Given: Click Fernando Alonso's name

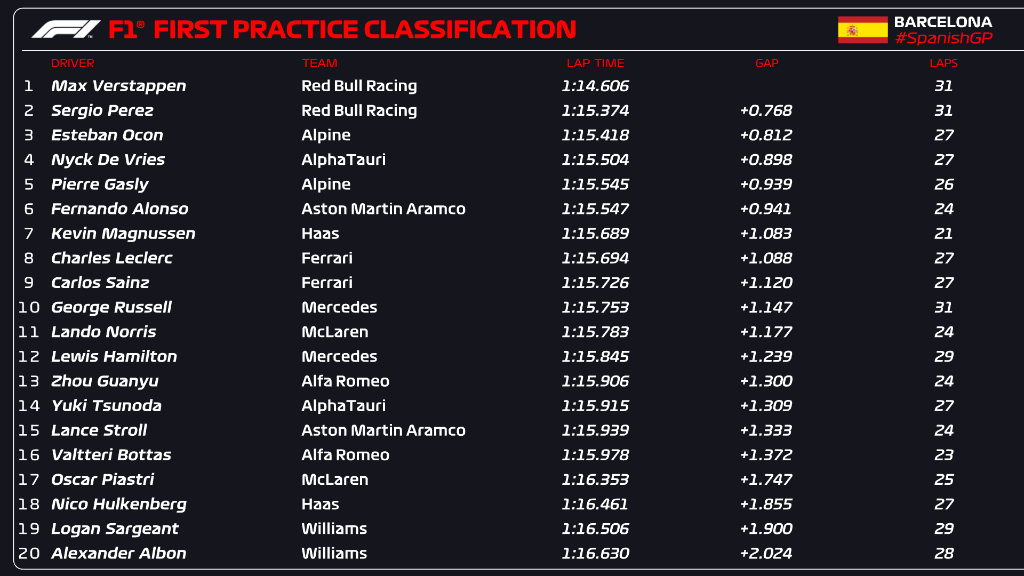Looking at the screenshot, I should 119,209.
